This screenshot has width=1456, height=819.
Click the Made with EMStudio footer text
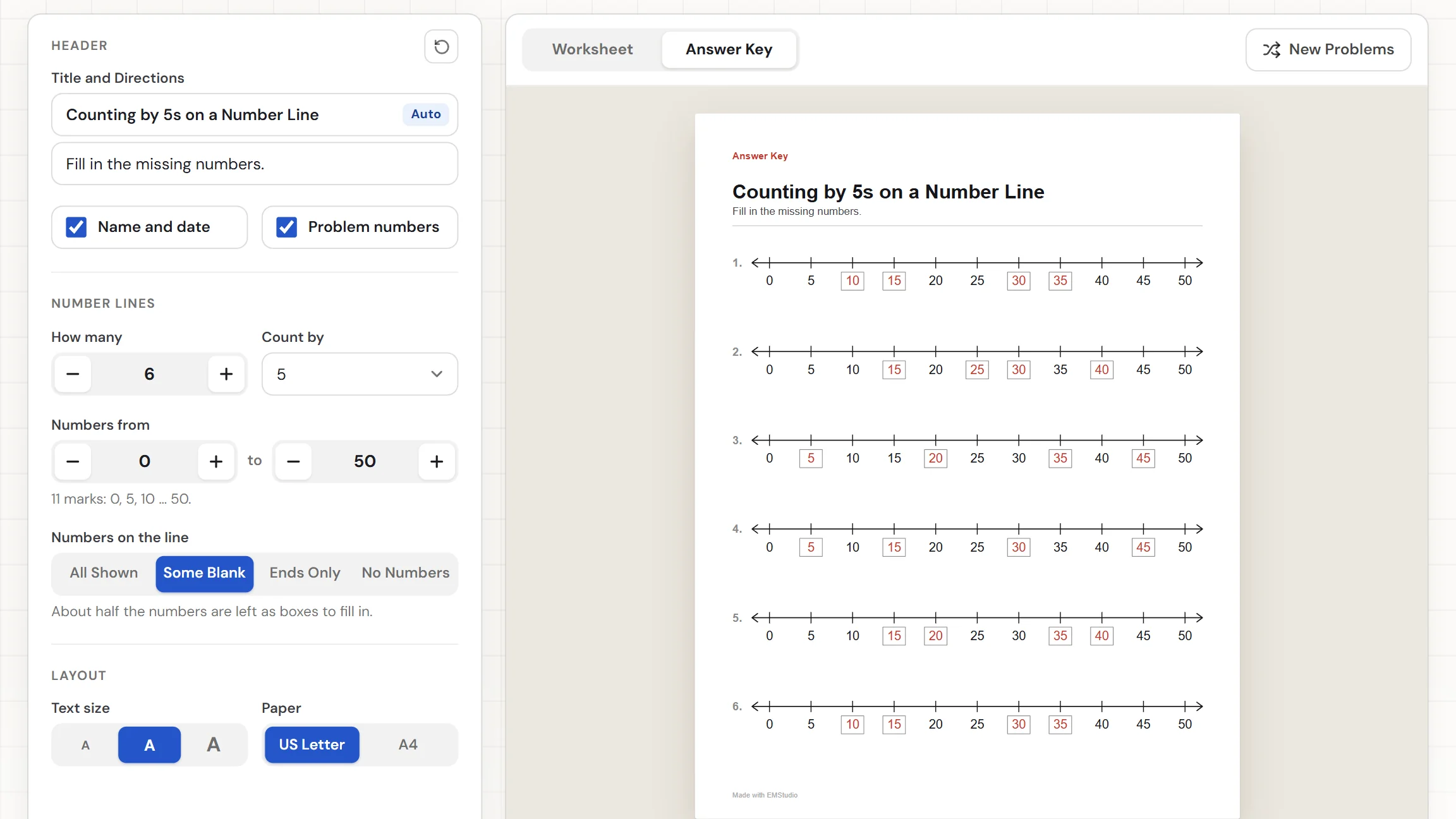pyautogui.click(x=765, y=795)
